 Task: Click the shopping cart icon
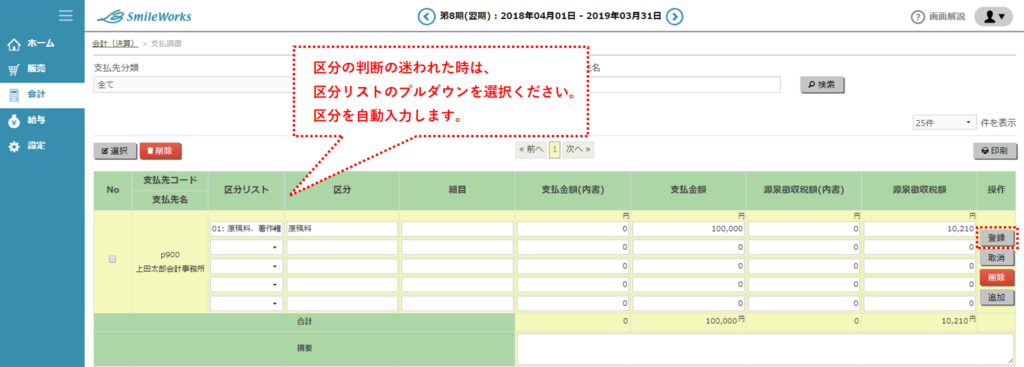point(14,70)
